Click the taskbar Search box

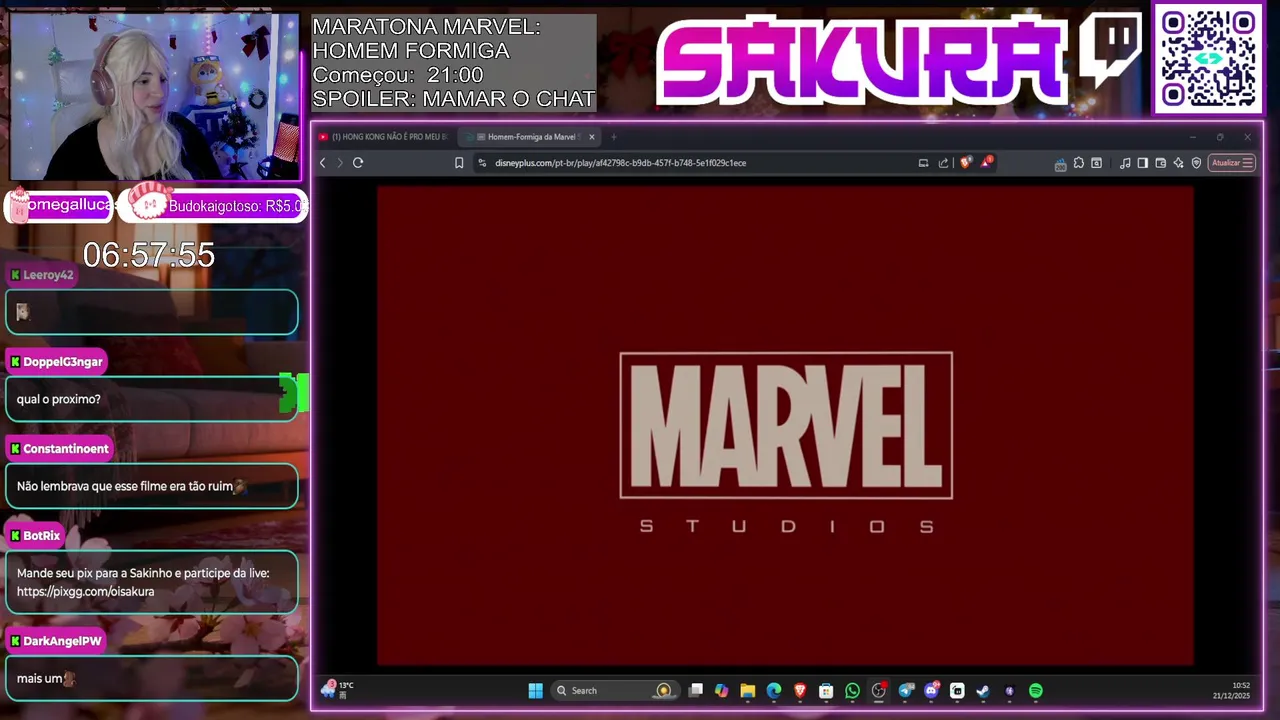pos(615,691)
